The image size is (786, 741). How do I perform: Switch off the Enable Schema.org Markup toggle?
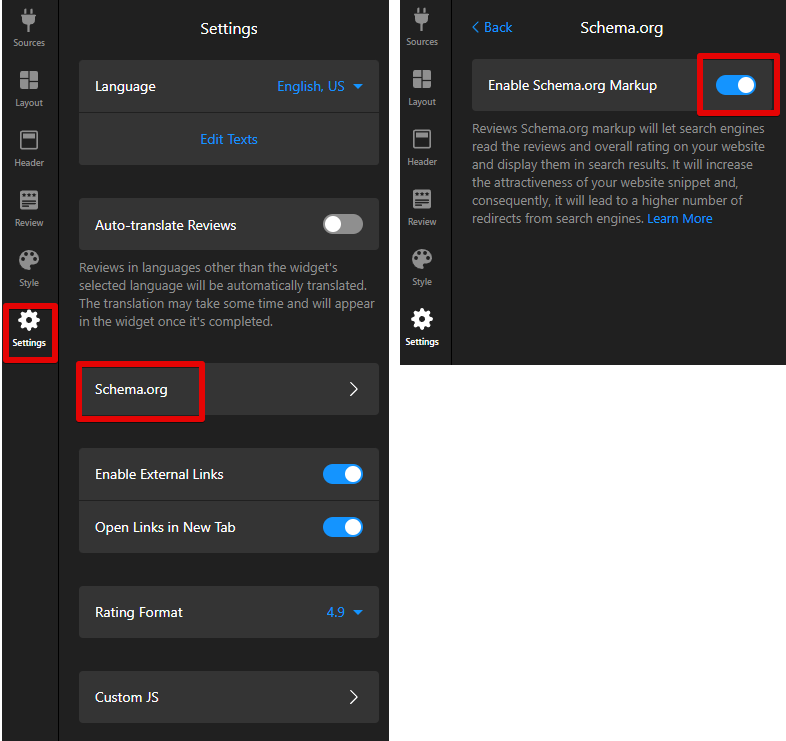point(736,85)
